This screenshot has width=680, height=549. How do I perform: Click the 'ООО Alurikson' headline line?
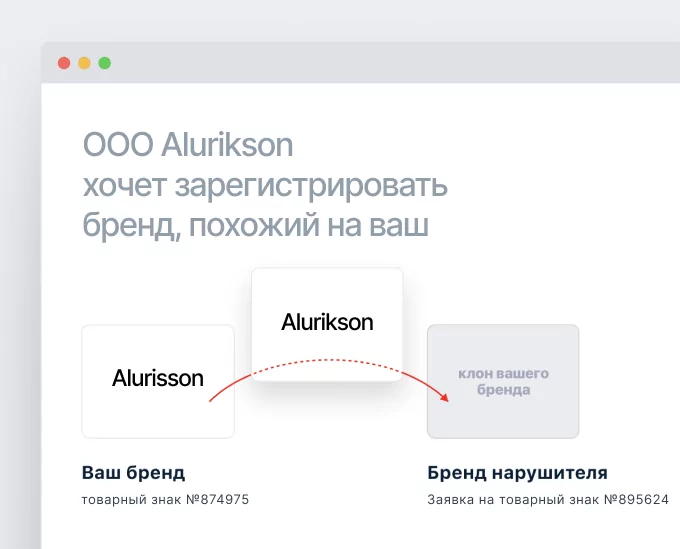click(x=188, y=144)
